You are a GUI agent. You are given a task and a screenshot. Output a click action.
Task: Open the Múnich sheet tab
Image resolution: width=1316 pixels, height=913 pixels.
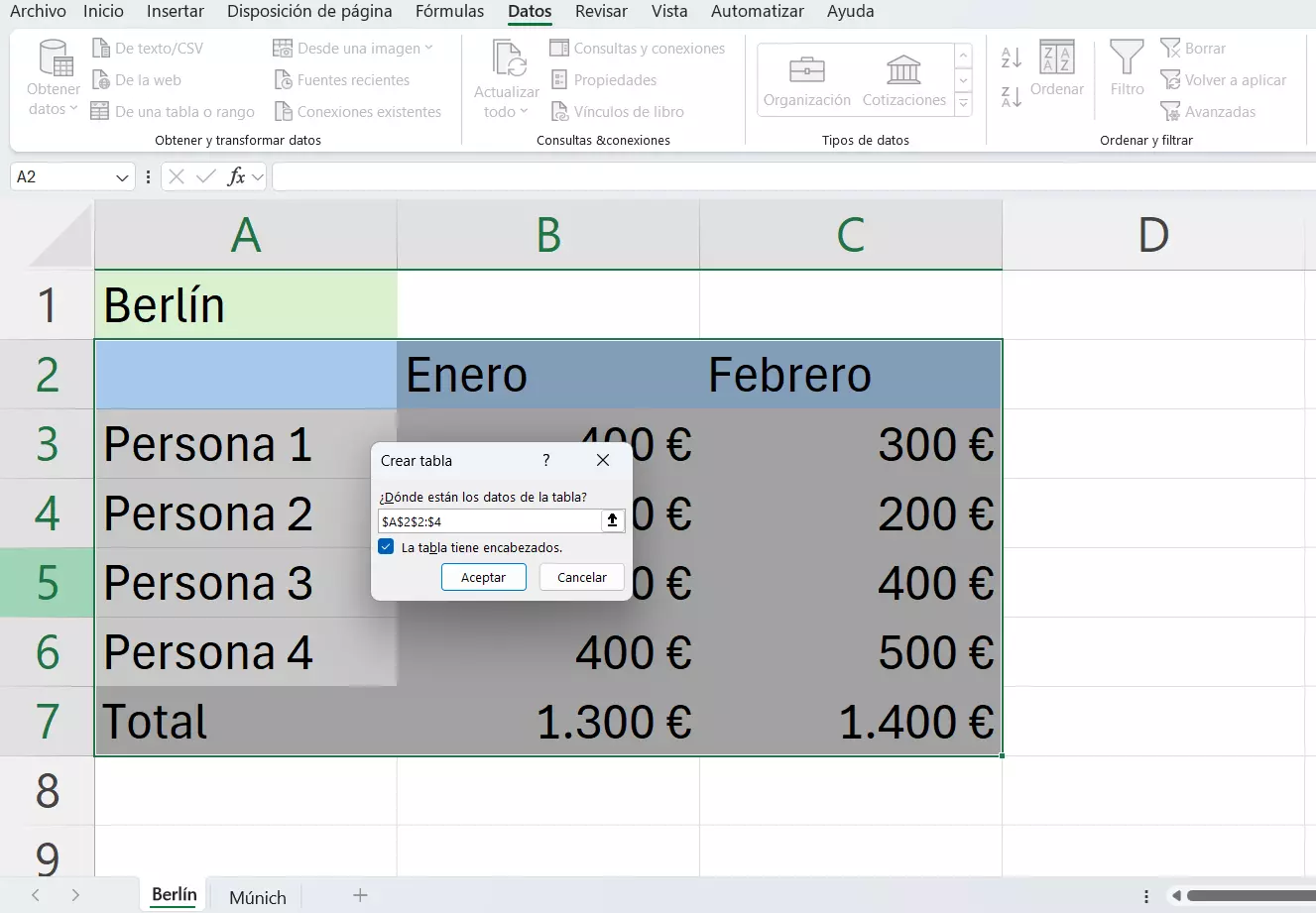(x=256, y=896)
